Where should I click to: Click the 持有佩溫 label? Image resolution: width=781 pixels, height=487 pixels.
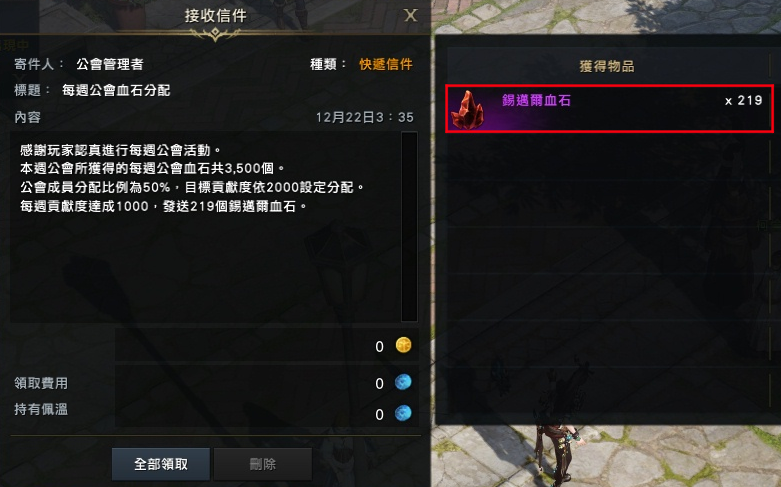point(41,409)
